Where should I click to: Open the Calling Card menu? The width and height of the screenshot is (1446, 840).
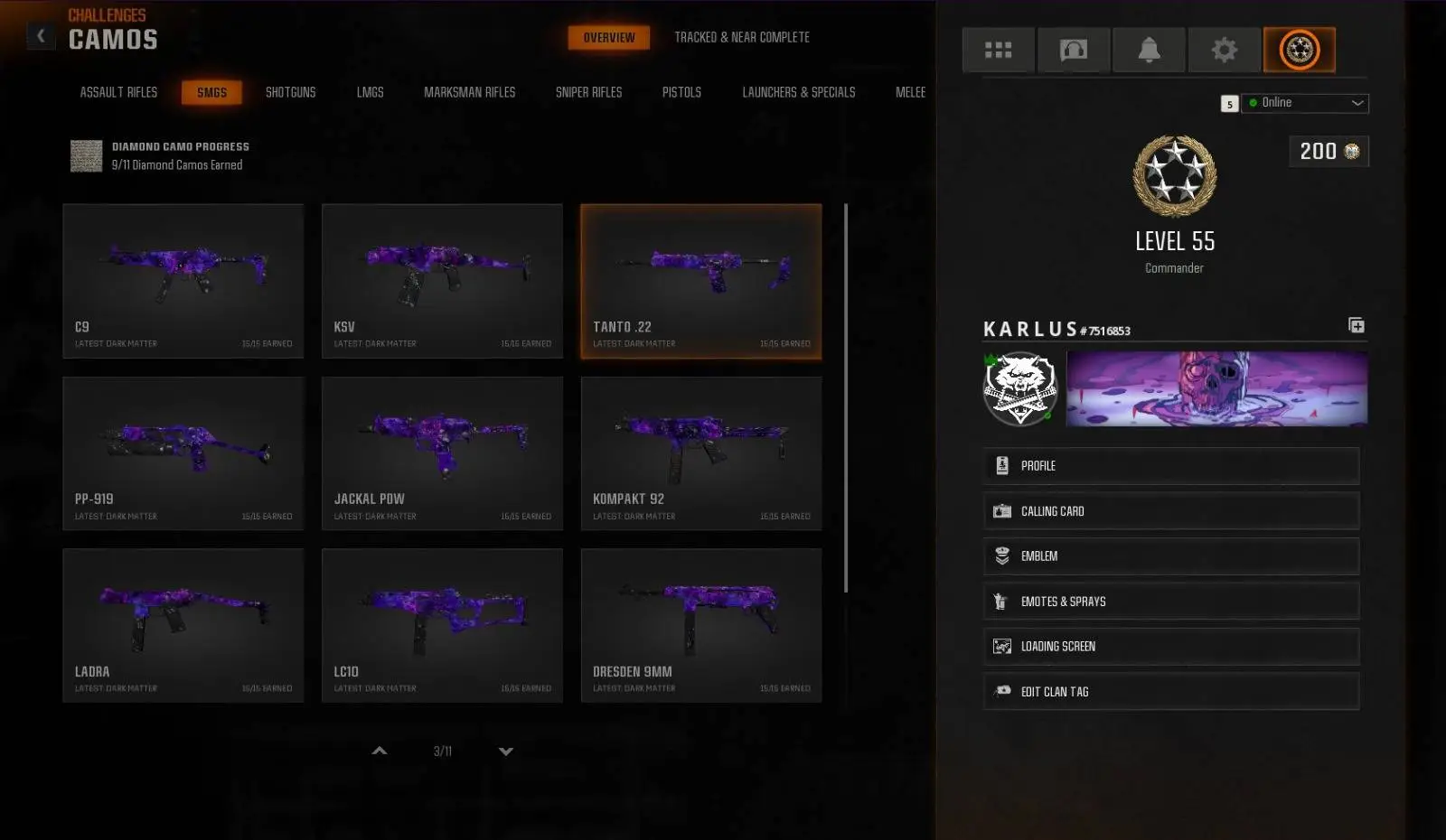tap(1171, 511)
